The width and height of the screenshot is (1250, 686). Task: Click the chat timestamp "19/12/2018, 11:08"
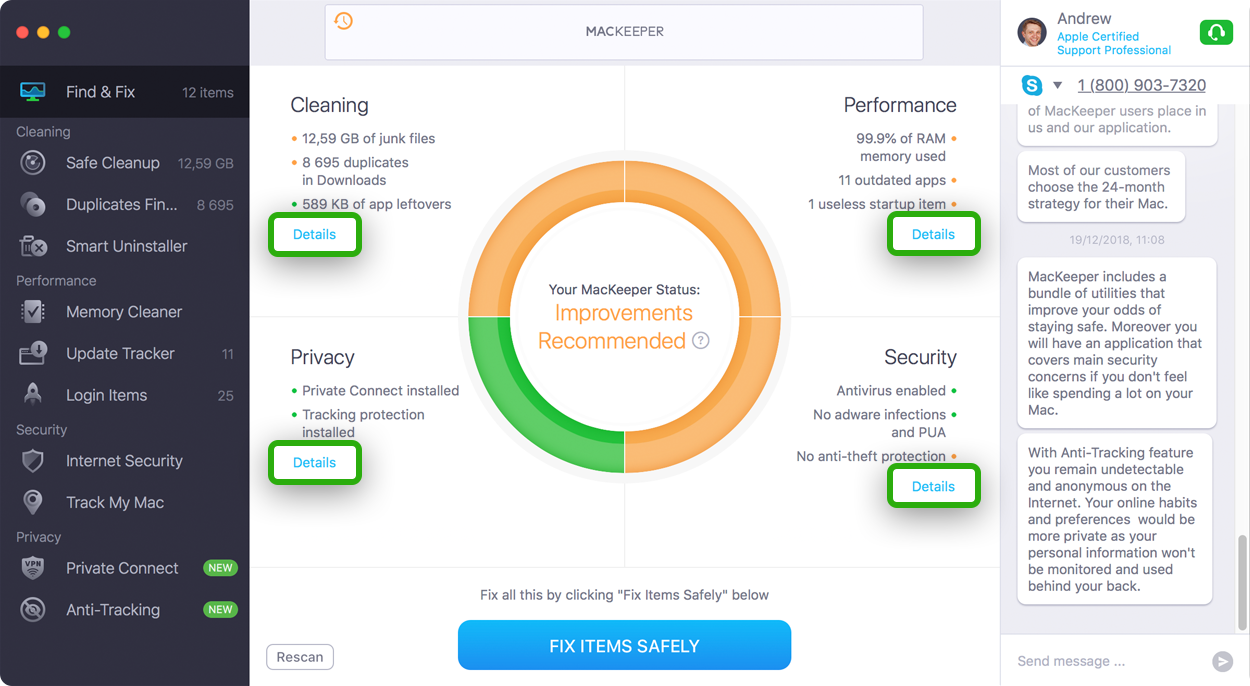pos(1116,240)
